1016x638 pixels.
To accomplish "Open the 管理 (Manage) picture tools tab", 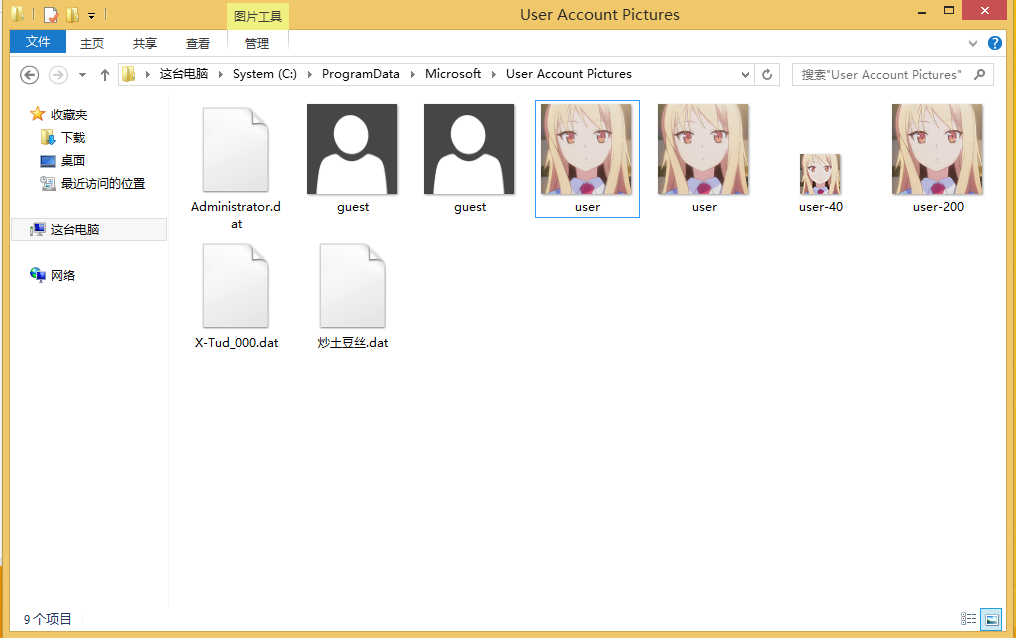I will pyautogui.click(x=257, y=43).
